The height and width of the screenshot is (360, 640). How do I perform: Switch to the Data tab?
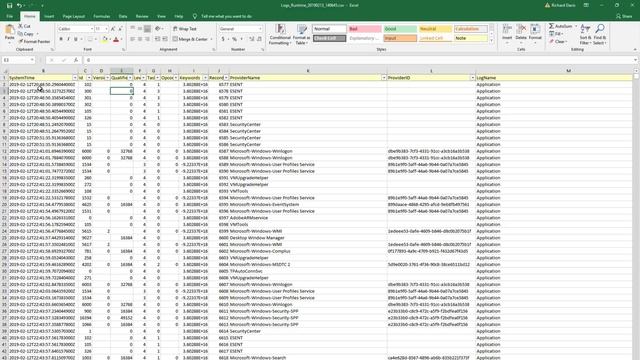coord(123,16)
